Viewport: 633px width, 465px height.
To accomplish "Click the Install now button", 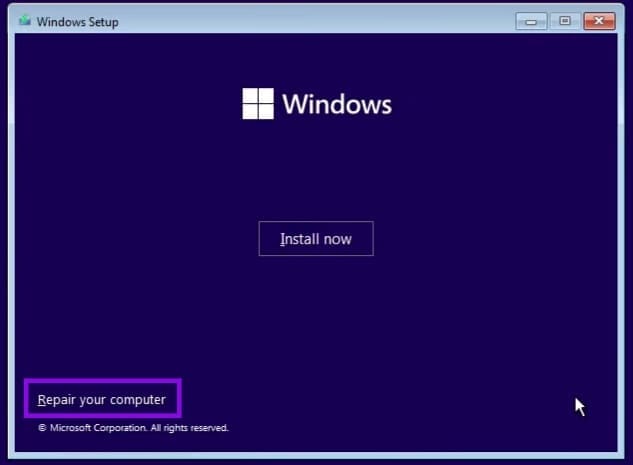I will [316, 239].
